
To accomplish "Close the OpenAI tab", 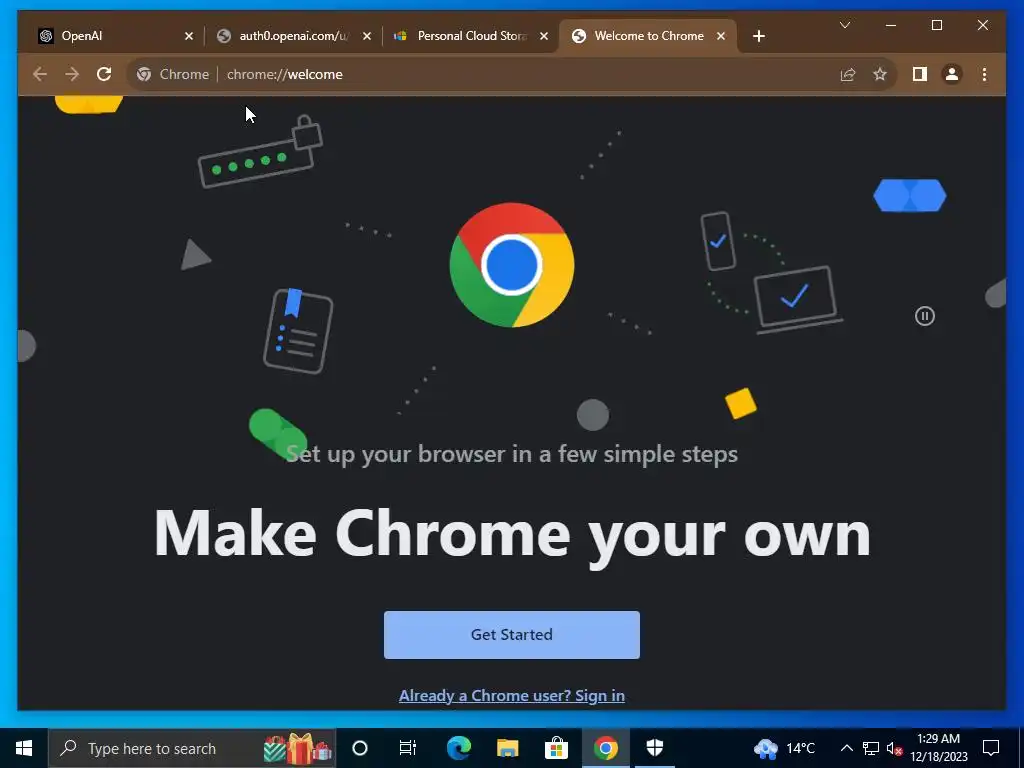I will 189,37.
